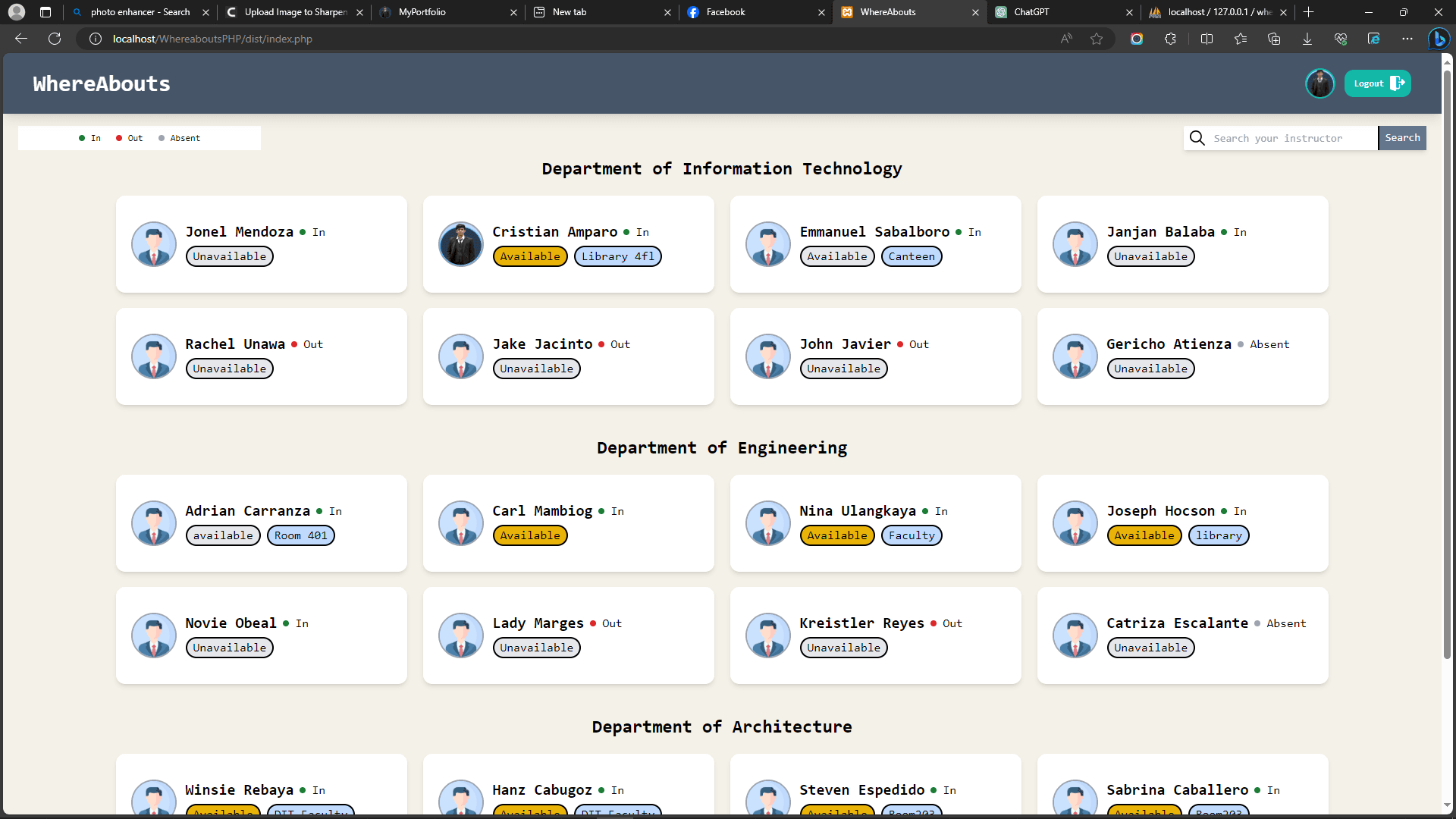Click Nina Ulangkaya's avatar icon
This screenshot has width=1456, height=819.
tap(767, 523)
